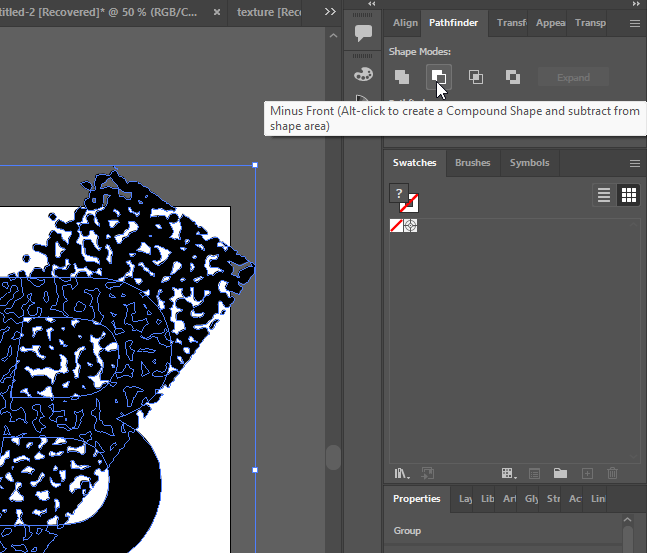Screen dimensions: 647x553
Task: Open the Comments panel speech bubble icon
Action: point(363,33)
